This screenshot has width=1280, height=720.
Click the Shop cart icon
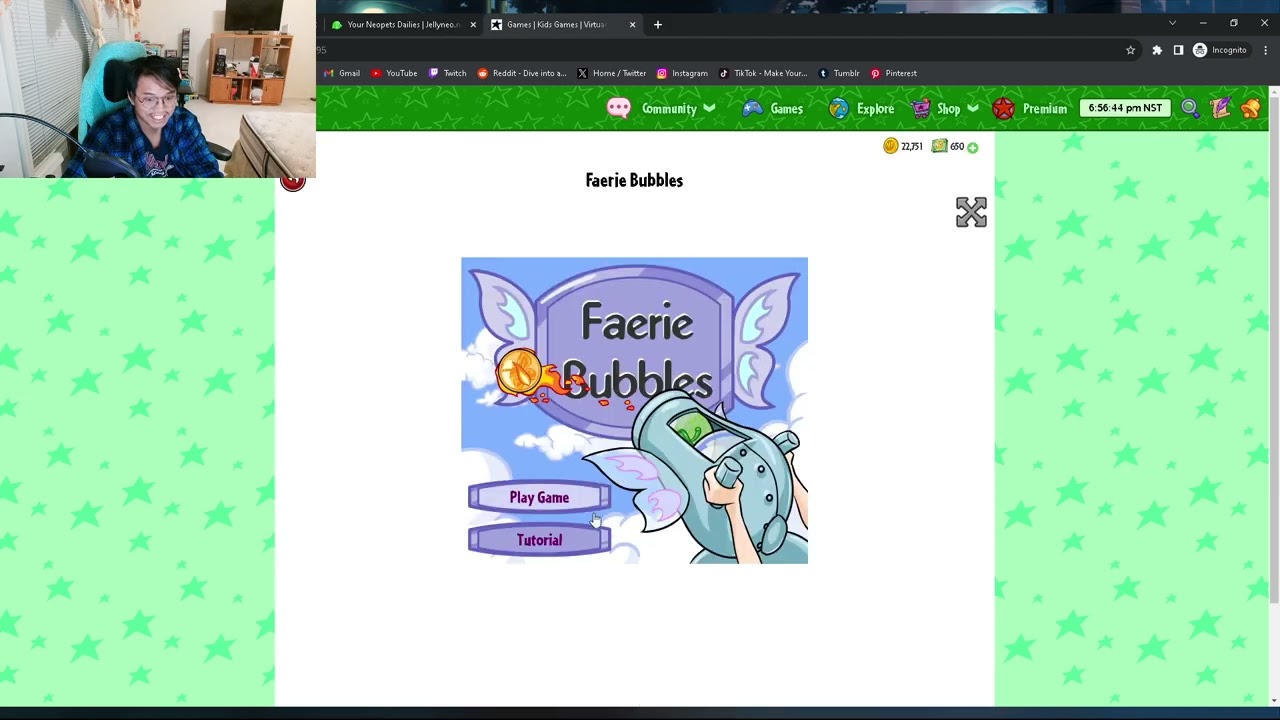(x=921, y=109)
